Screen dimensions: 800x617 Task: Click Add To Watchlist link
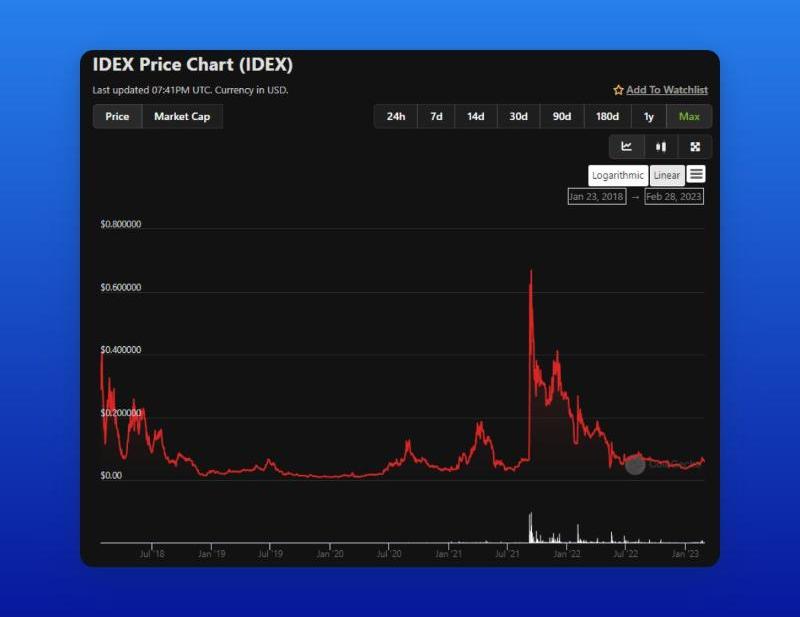click(x=667, y=90)
